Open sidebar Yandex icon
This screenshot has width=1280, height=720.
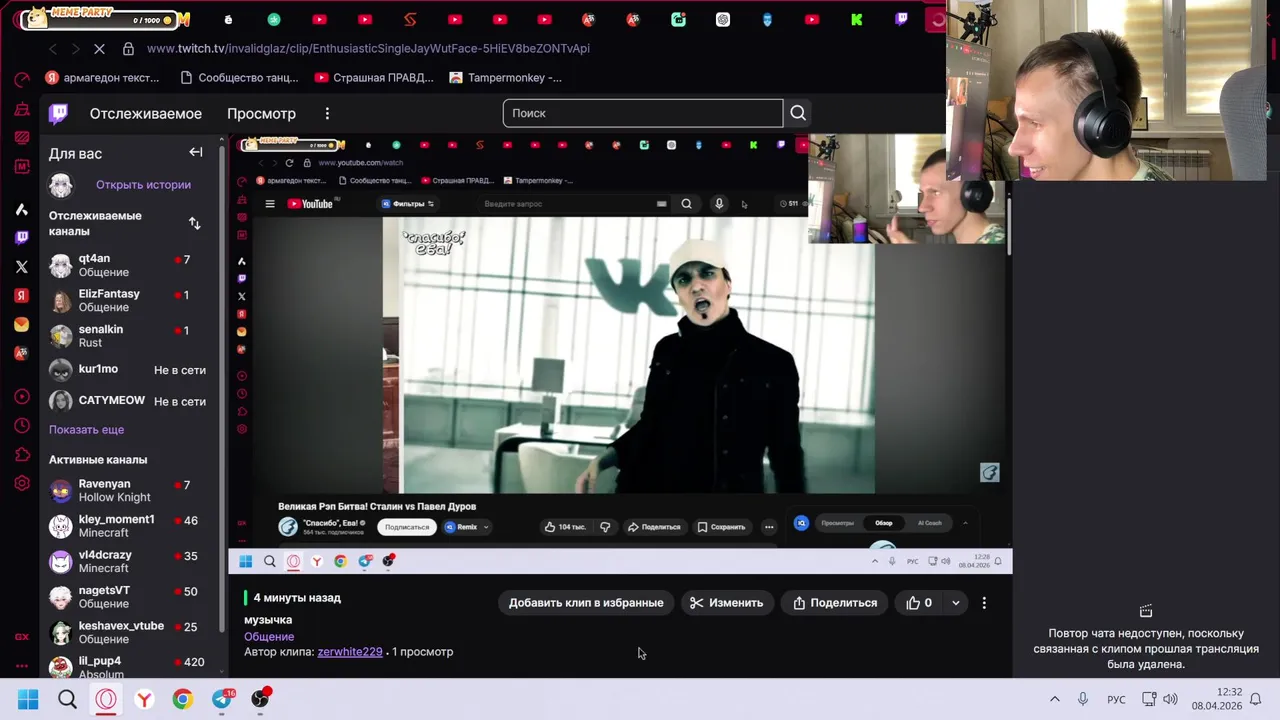point(22,296)
